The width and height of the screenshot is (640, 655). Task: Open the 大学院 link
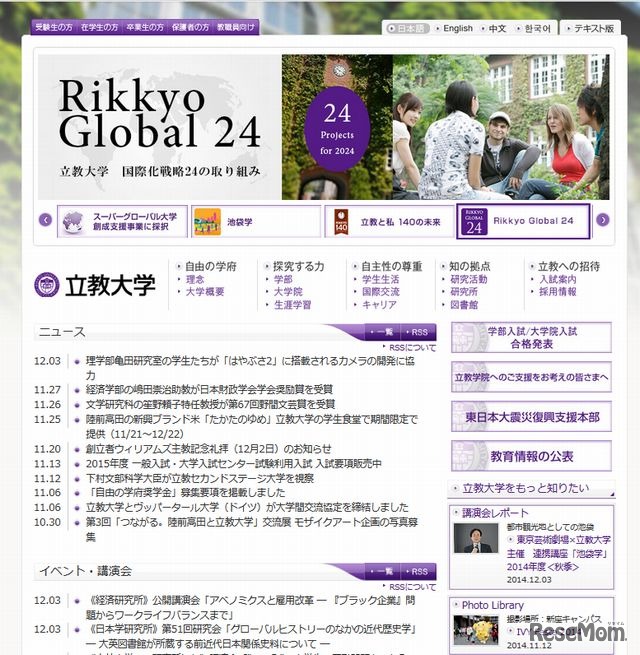(288, 292)
